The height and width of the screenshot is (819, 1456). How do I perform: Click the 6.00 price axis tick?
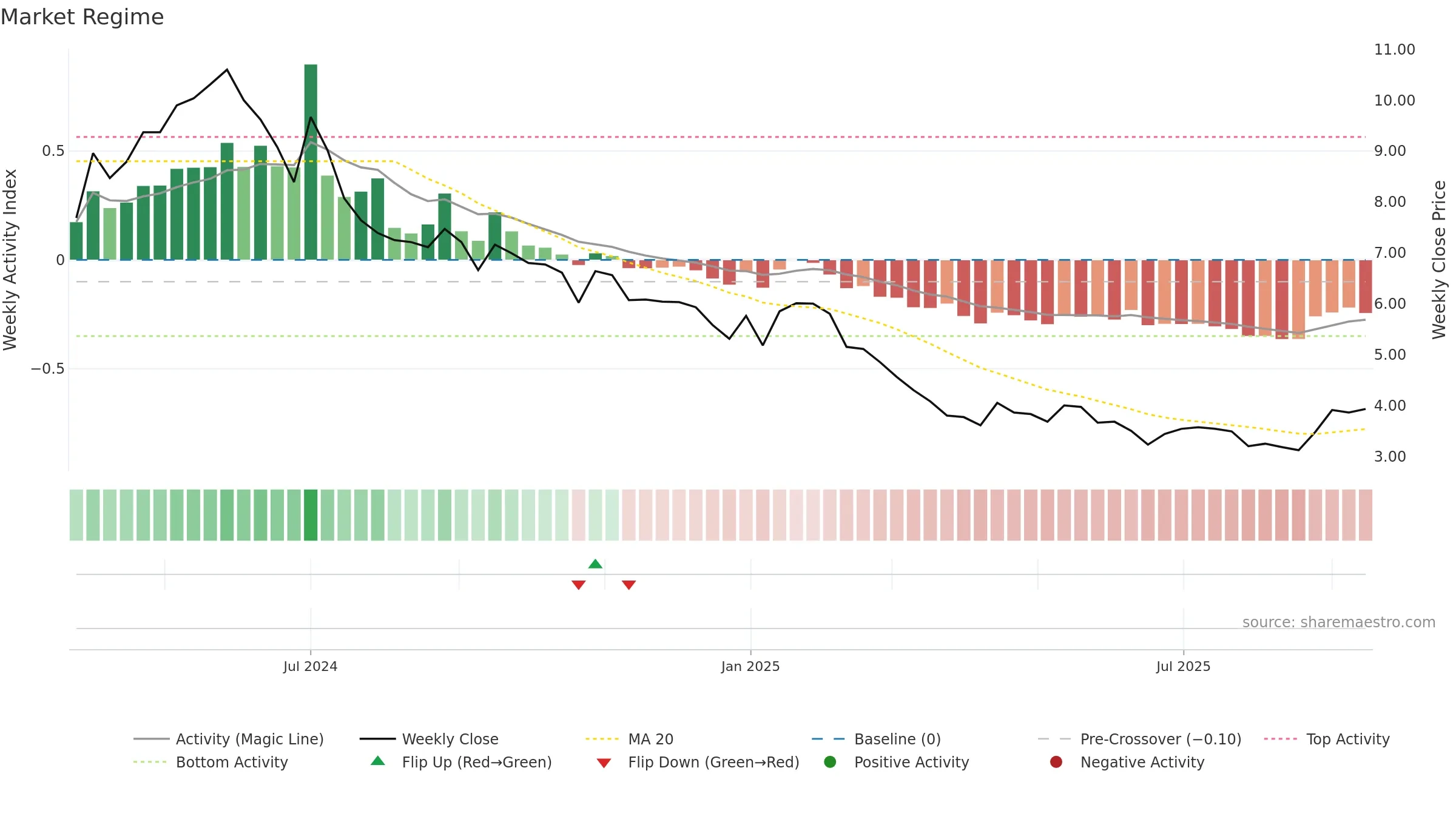(1390, 303)
